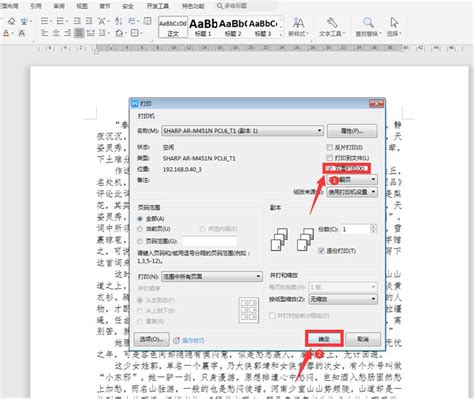
Task: Insert table using ribbon grid icon
Action: pos(147,21)
